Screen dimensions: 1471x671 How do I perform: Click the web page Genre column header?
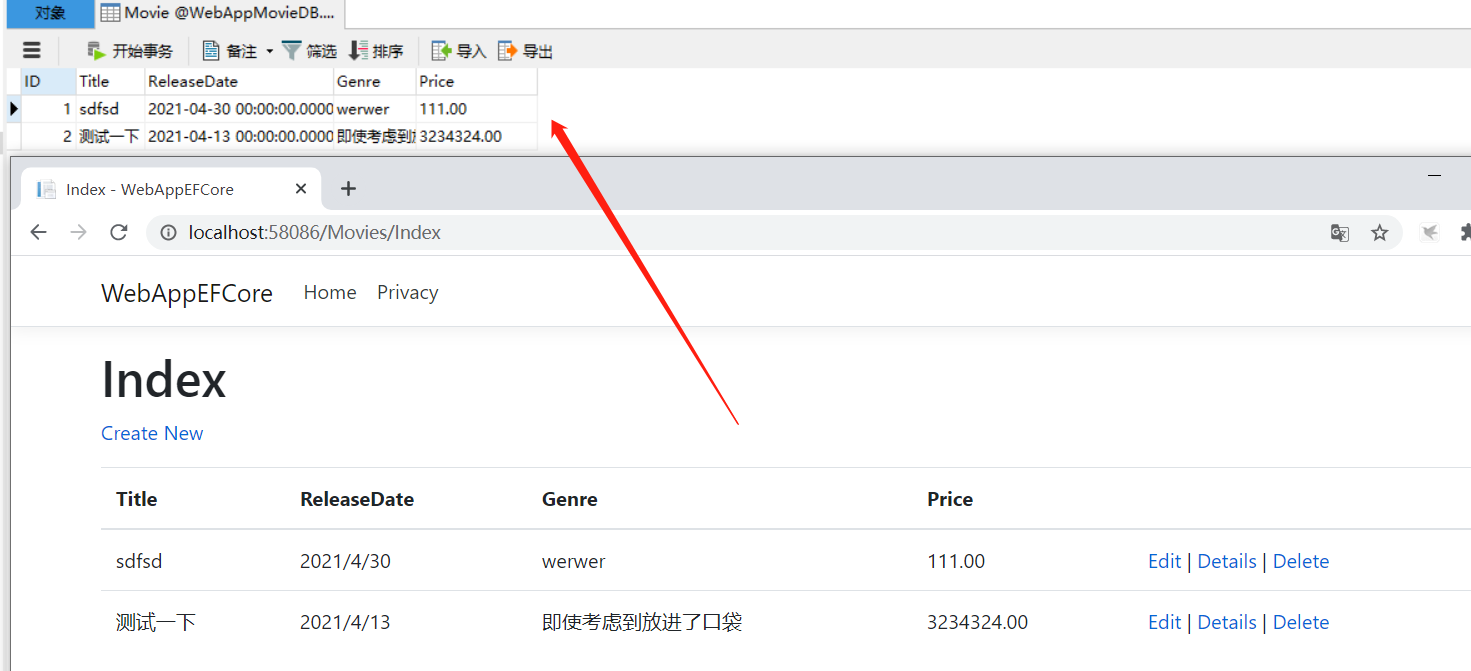(x=570, y=499)
